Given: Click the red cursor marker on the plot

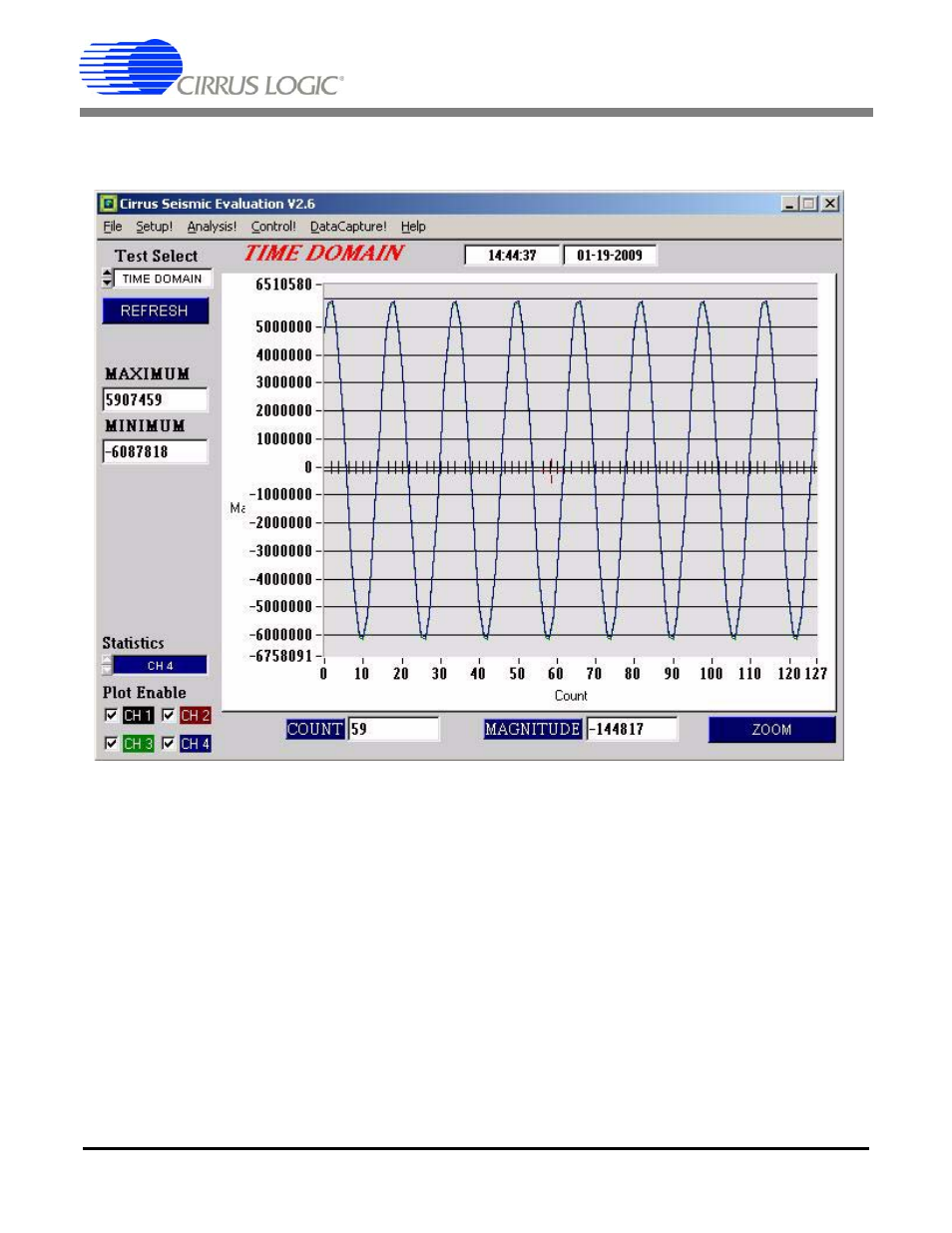Looking at the screenshot, I should pyautogui.click(x=551, y=469).
